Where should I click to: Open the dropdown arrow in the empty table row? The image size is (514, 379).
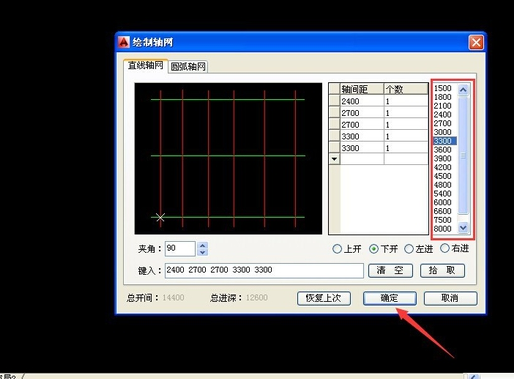[x=334, y=159]
